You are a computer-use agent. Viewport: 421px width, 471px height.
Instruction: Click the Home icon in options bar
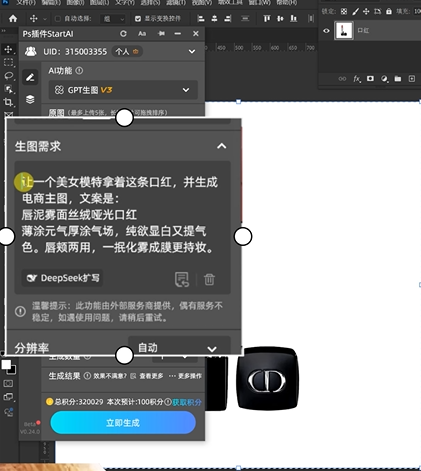[13, 18]
